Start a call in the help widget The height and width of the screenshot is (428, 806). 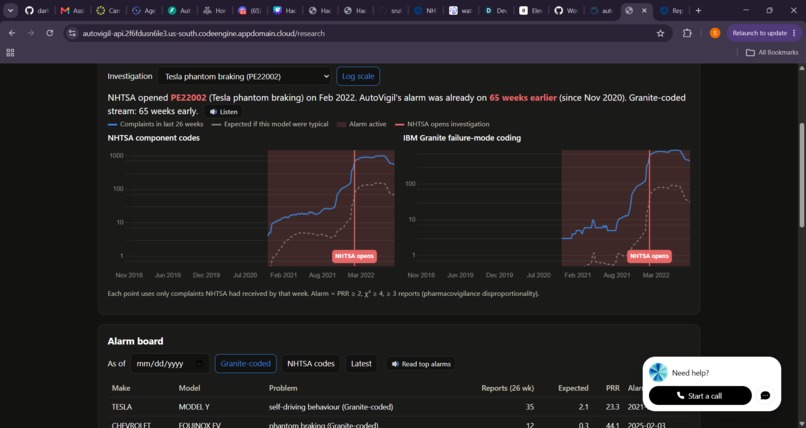click(x=700, y=396)
